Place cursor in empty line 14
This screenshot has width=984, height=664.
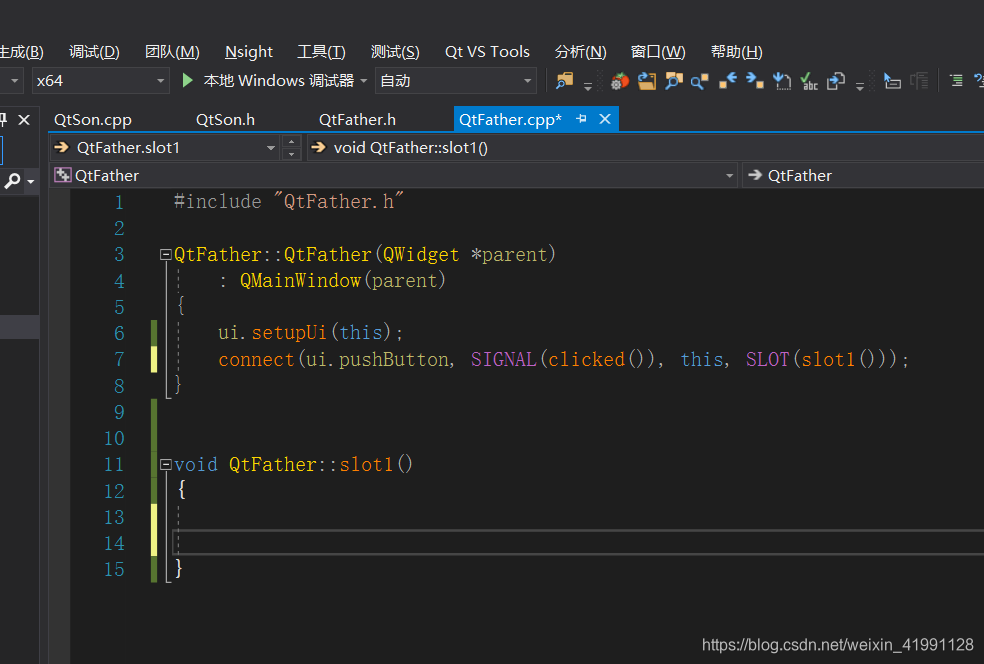tap(577, 543)
